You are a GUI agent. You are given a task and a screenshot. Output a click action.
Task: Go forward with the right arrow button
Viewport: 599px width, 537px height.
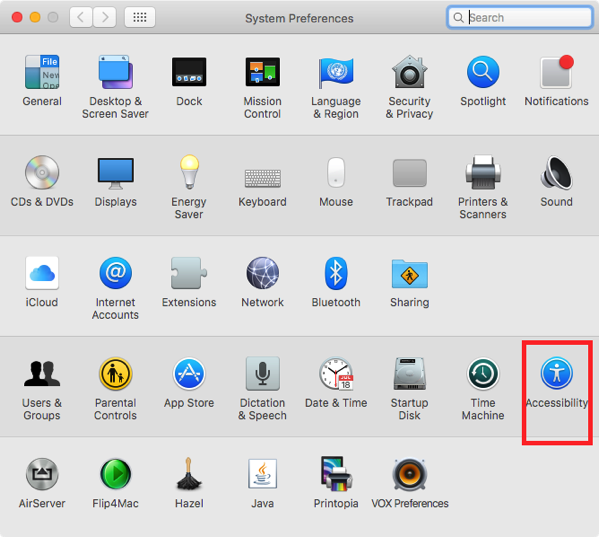coord(105,17)
